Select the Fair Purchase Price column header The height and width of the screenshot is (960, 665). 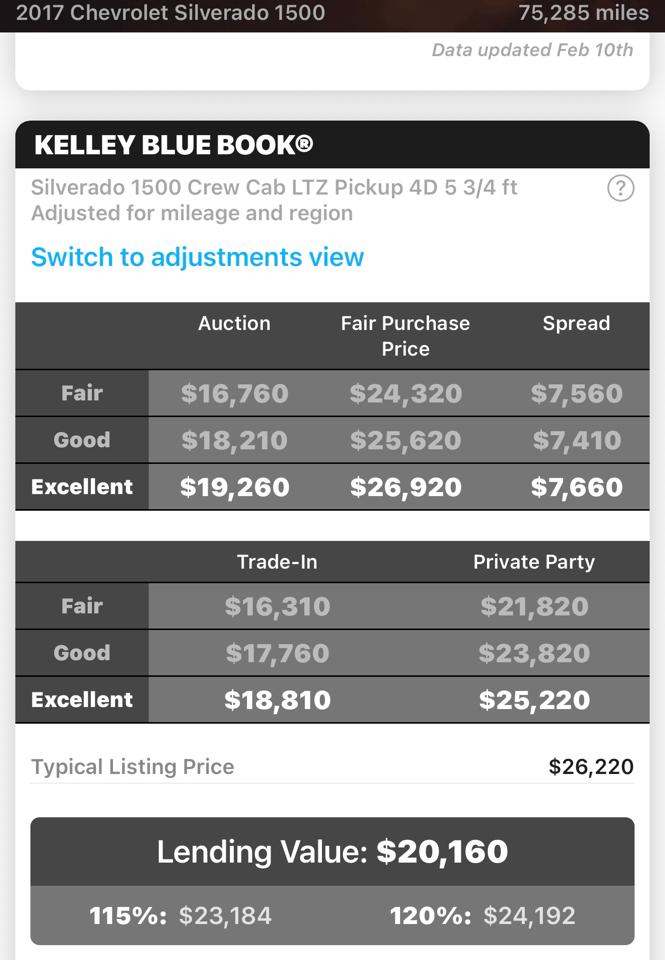click(405, 336)
